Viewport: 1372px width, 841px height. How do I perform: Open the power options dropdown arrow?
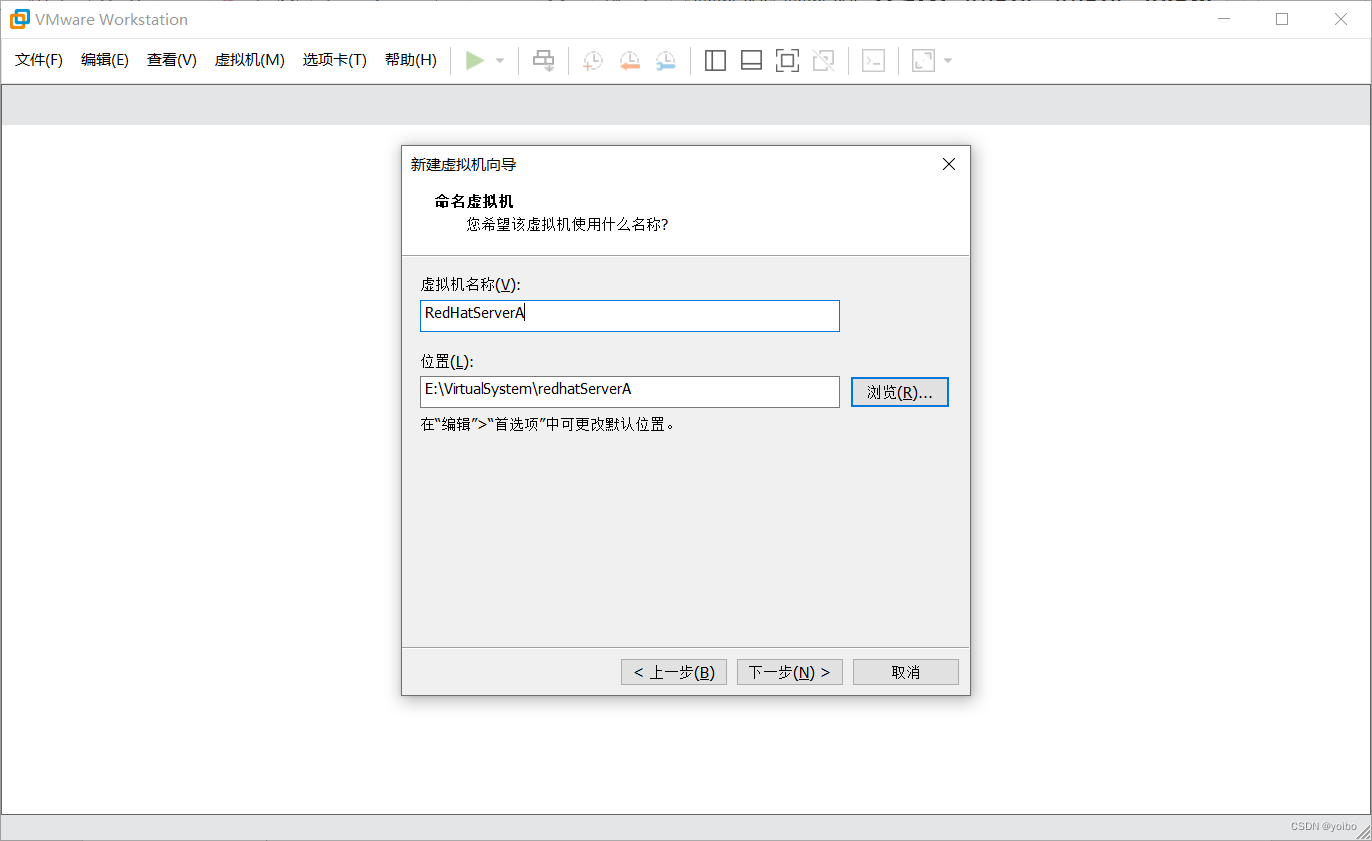point(500,61)
